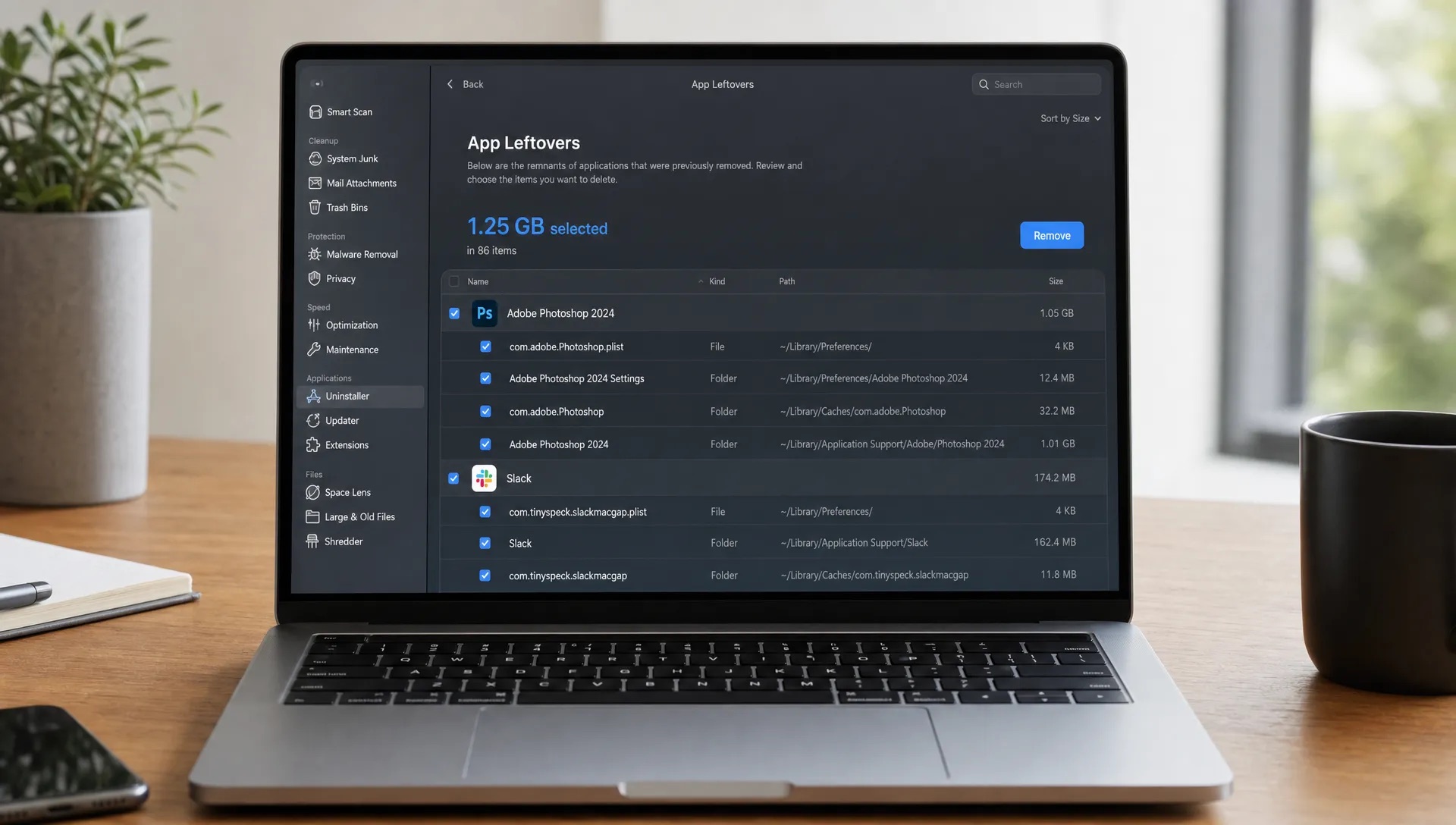Click the sidebar toggle icon at top
The image size is (1456, 825).
[x=318, y=83]
